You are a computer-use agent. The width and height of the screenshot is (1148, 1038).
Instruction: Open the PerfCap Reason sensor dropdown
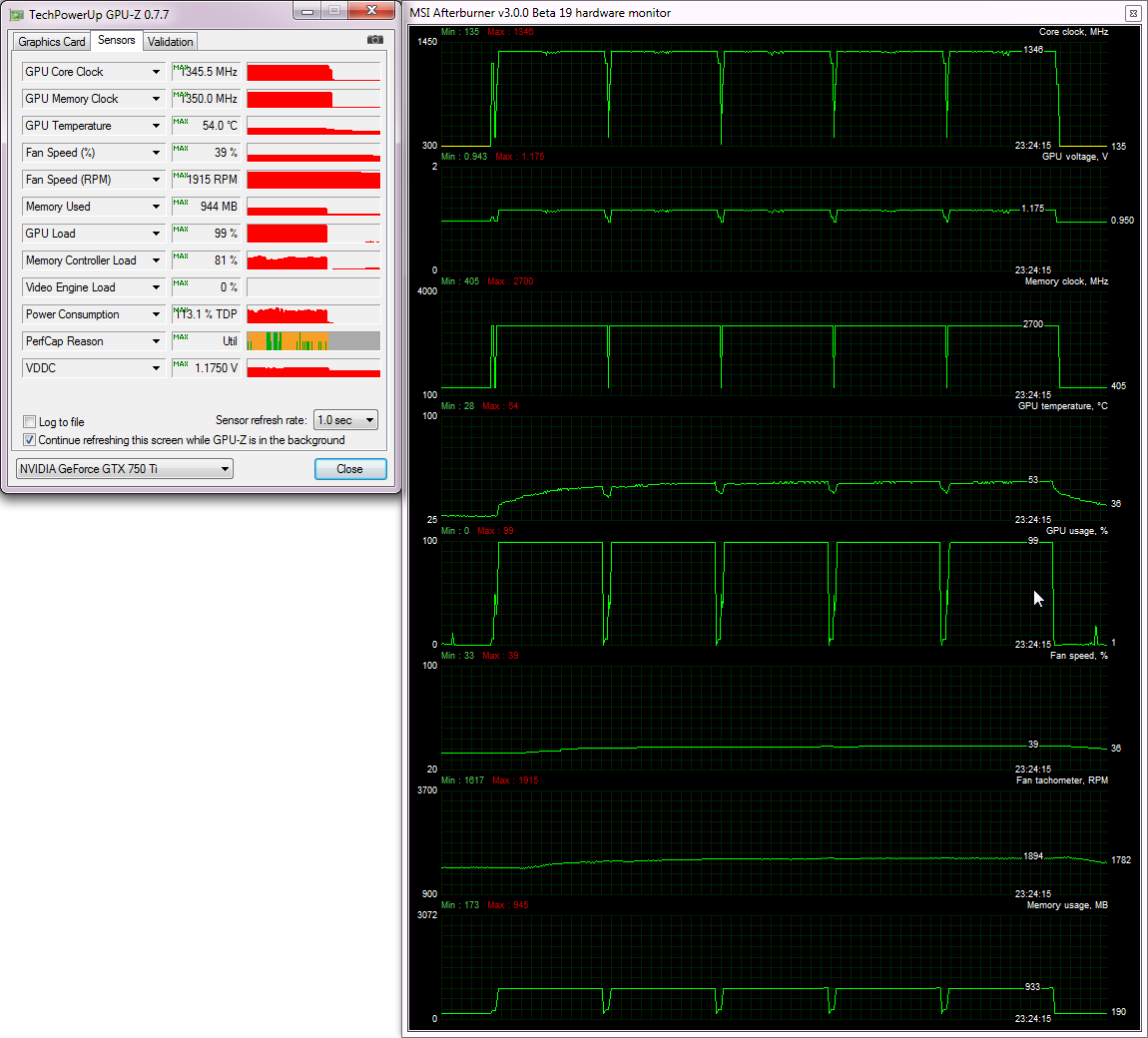(156, 342)
